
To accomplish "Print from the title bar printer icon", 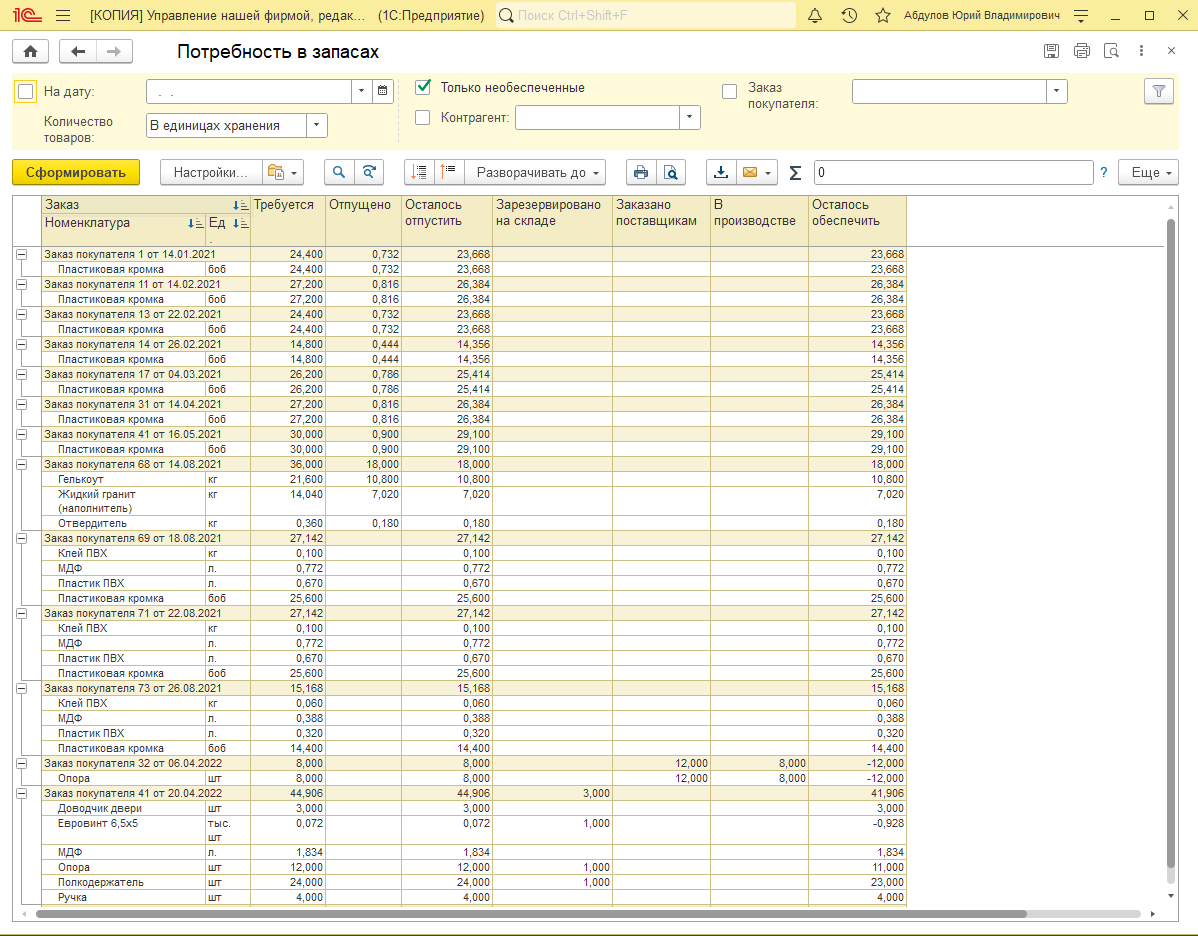I will pyautogui.click(x=1081, y=51).
